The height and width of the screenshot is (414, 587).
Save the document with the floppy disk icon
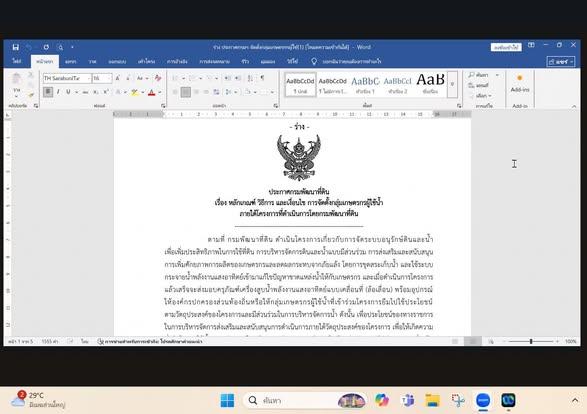click(16, 47)
